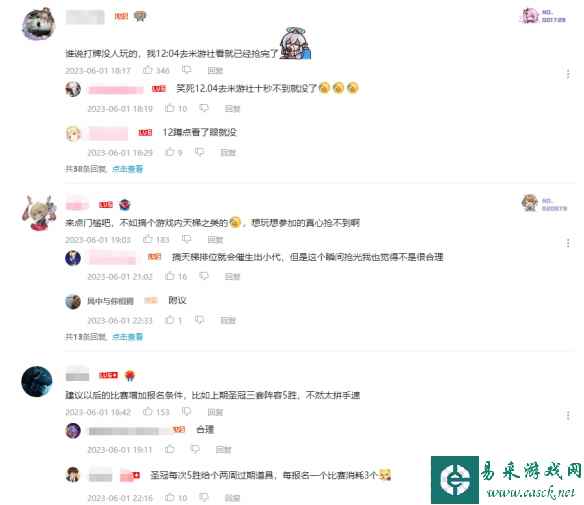
Task: Open the first commenter's avatar profile
Action: 38,24
